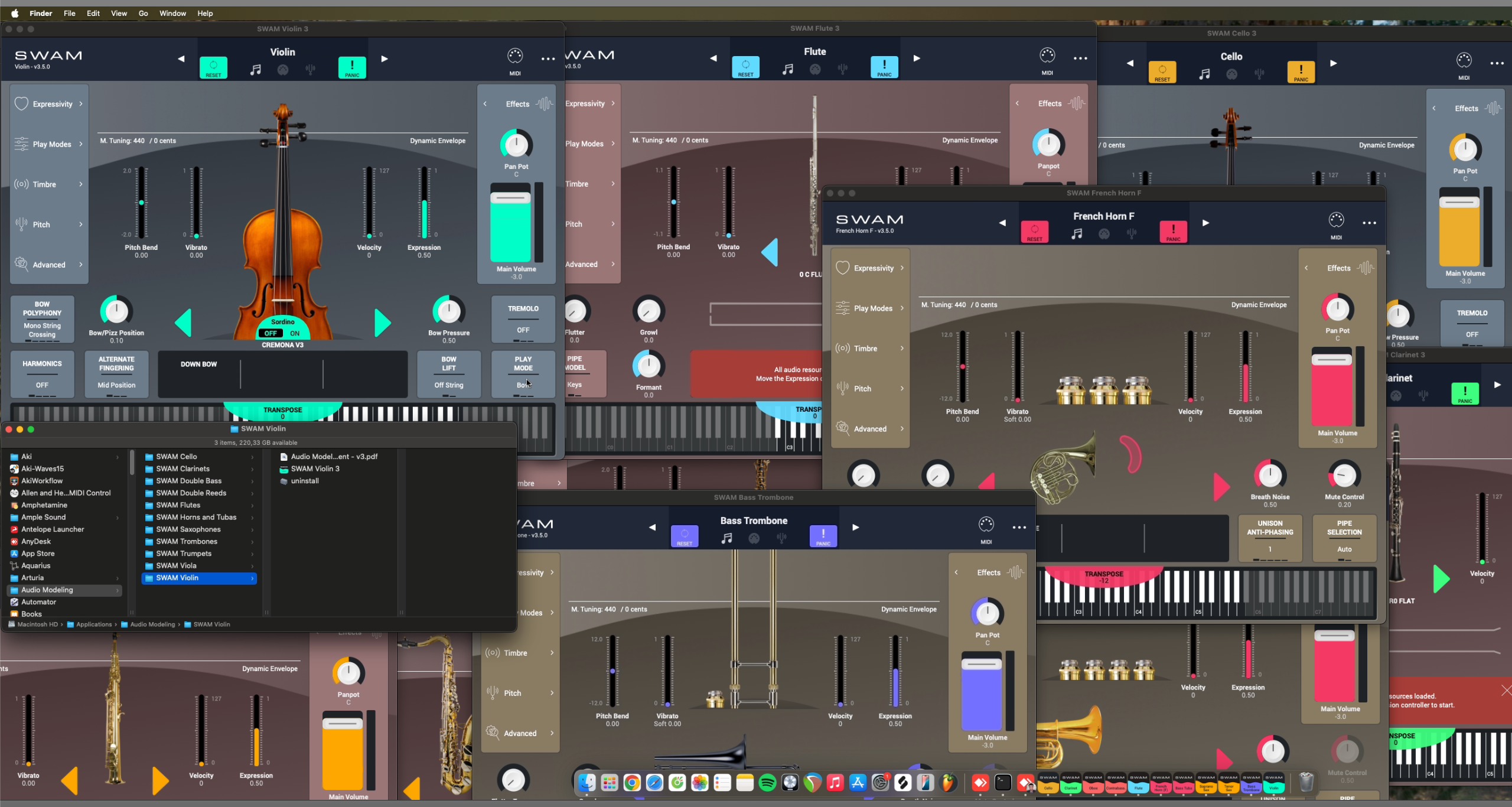
Task: Launch FL Studio from the Dock
Action: tap(948, 783)
